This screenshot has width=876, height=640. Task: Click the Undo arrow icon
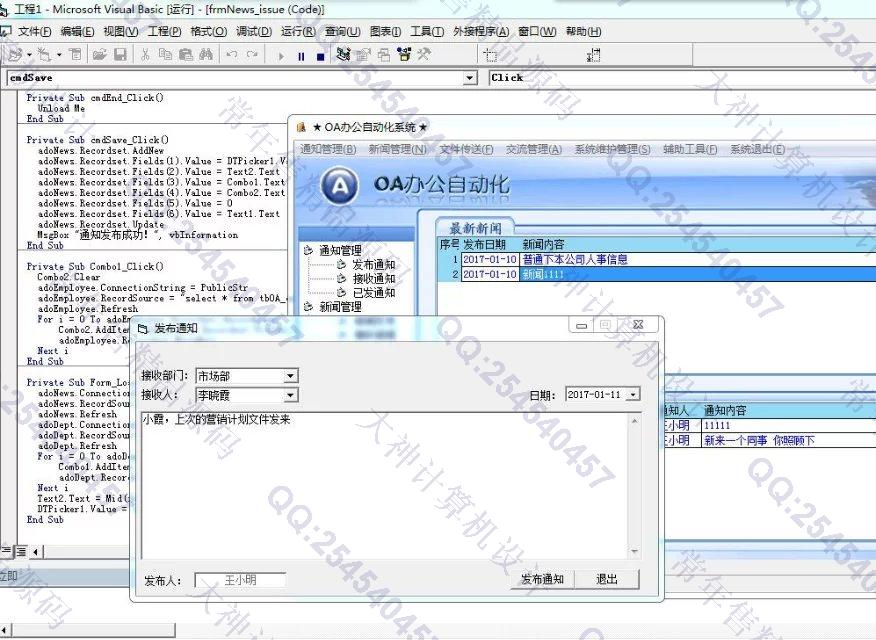point(232,55)
